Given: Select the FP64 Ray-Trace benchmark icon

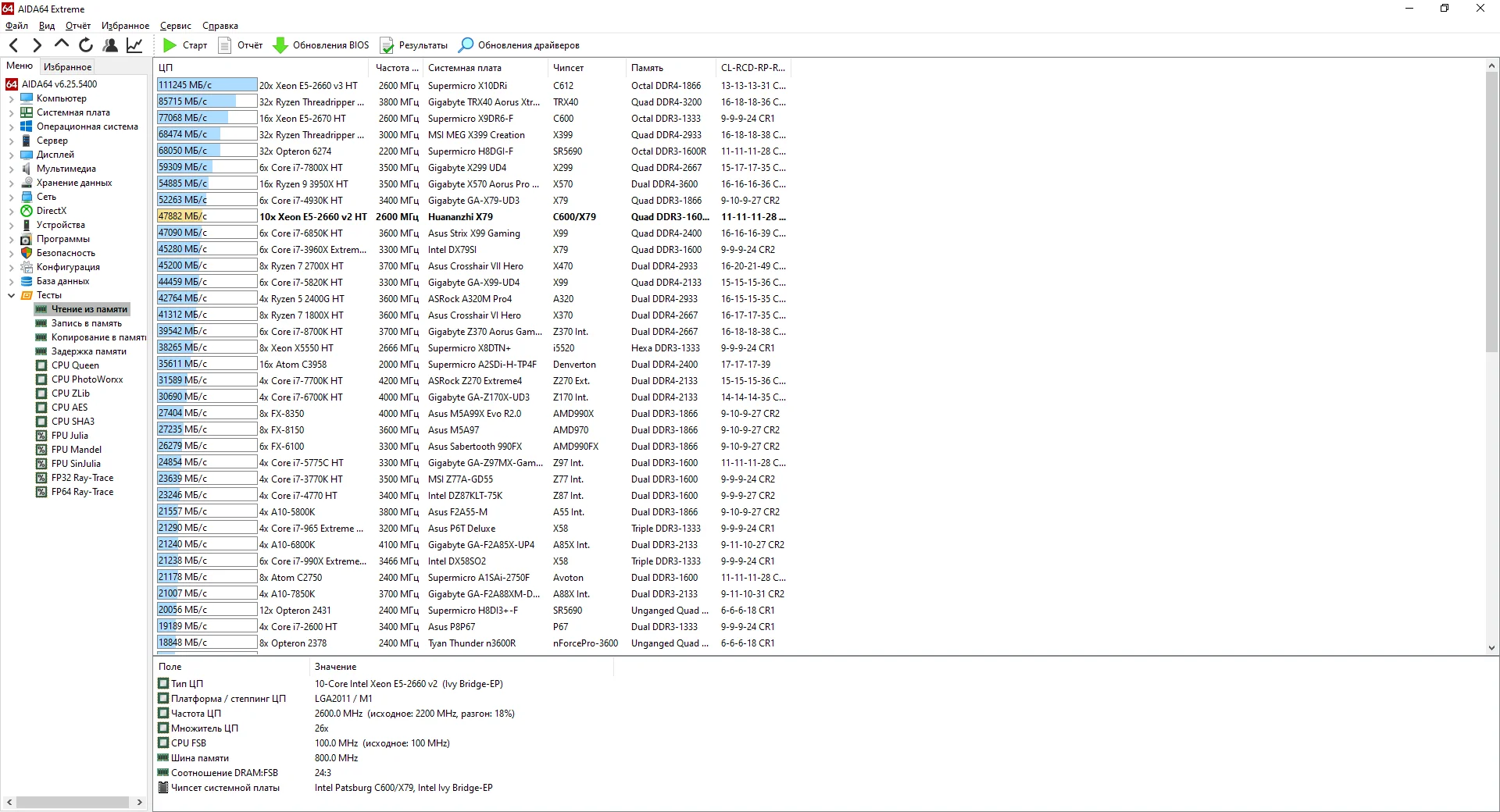Looking at the screenshot, I should point(41,492).
